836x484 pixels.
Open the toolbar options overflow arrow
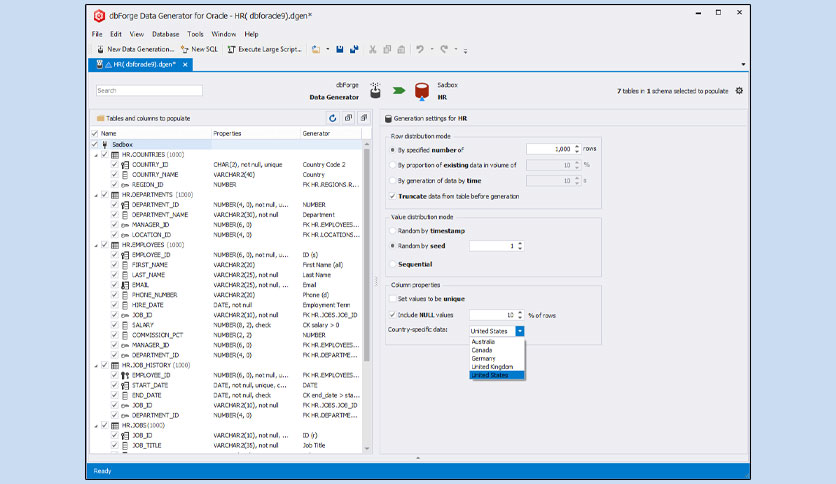(x=465, y=51)
